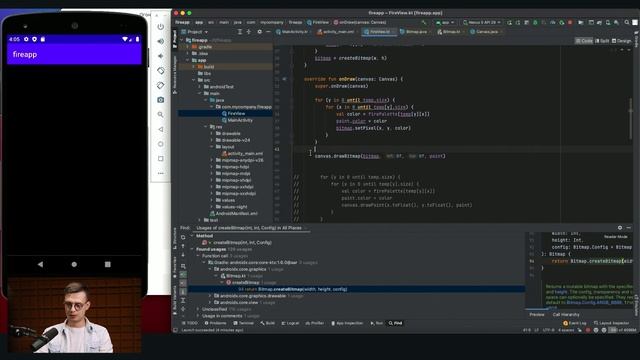The height and width of the screenshot is (360, 640).
Task: Click emulator toolbar home circle
Action: pos(161,144)
